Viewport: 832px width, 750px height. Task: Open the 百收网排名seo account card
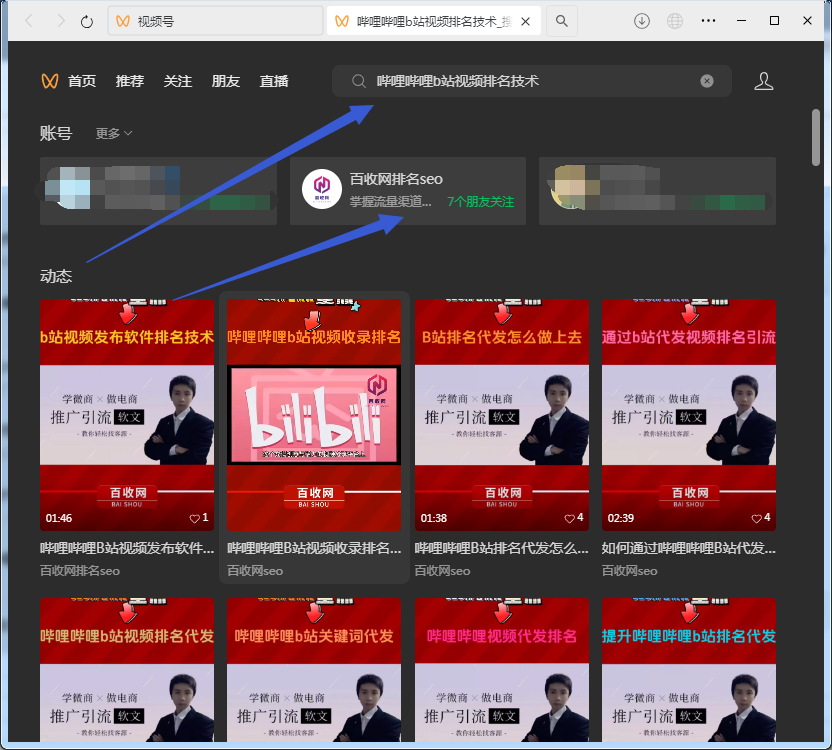[x=408, y=191]
